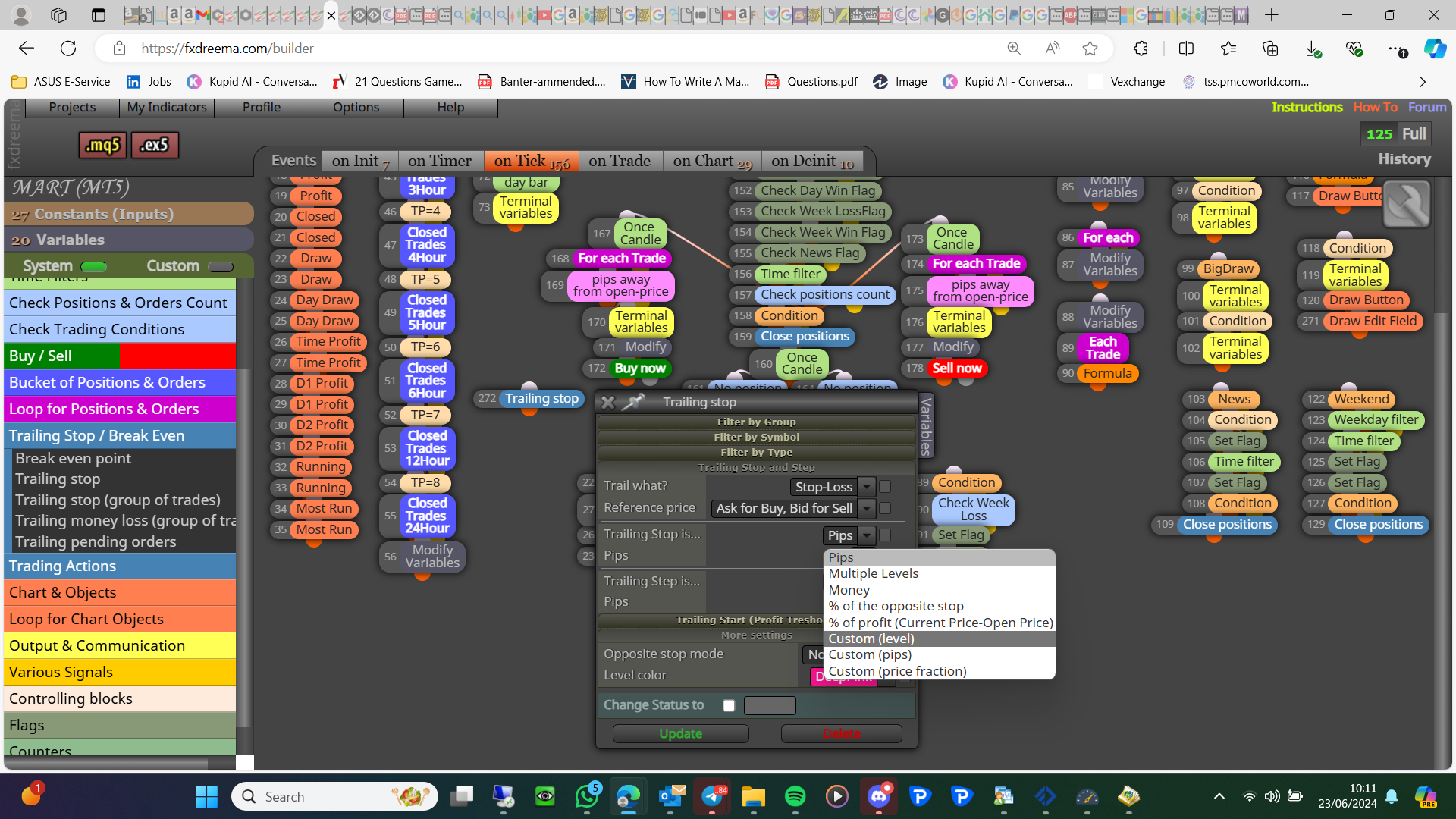1456x819 pixels.
Task: Download the .ex5 compiled file
Action: 155,145
